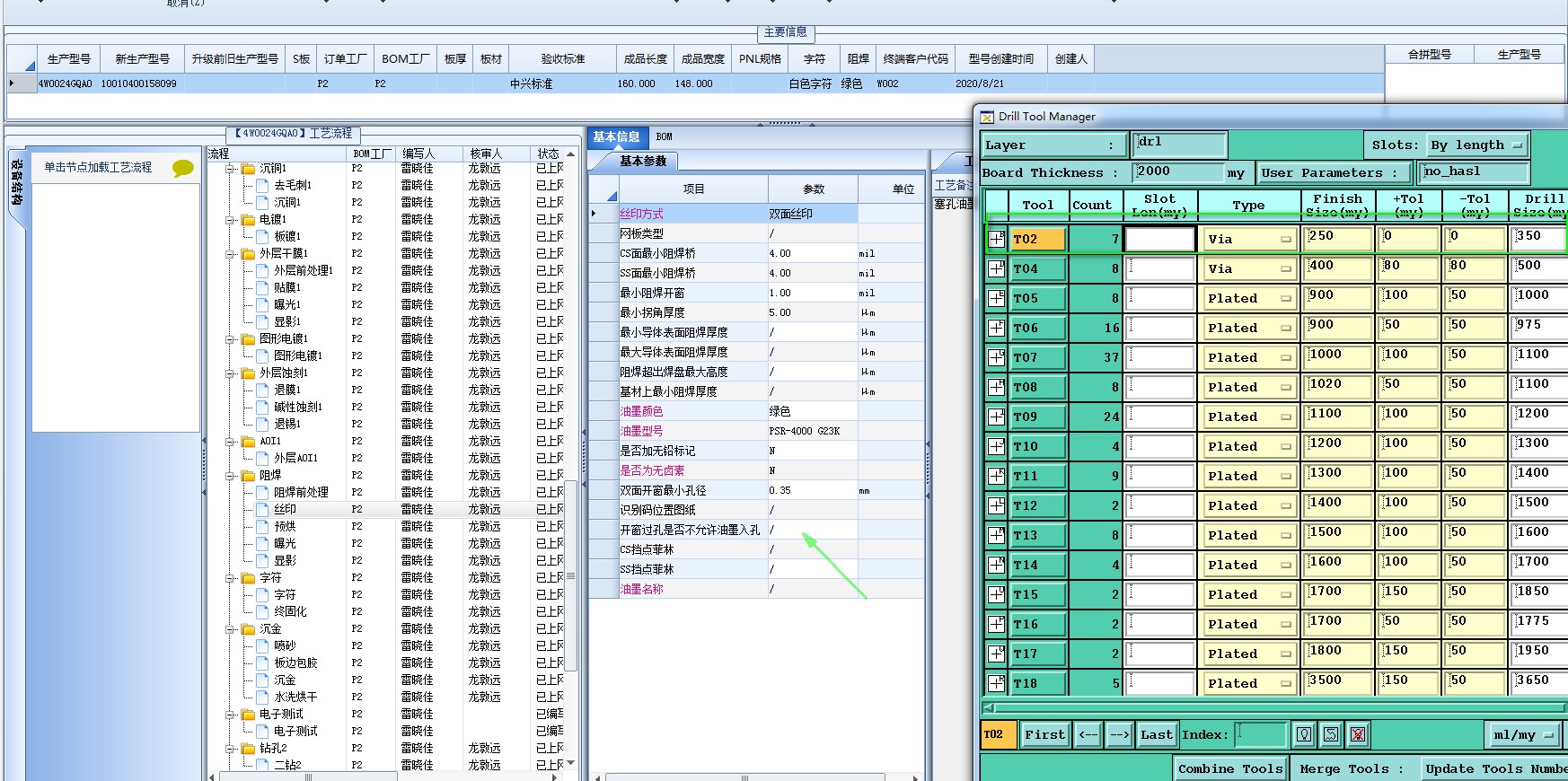Click the 生产型号 column header
This screenshot has width=1568, height=781.
[x=68, y=58]
